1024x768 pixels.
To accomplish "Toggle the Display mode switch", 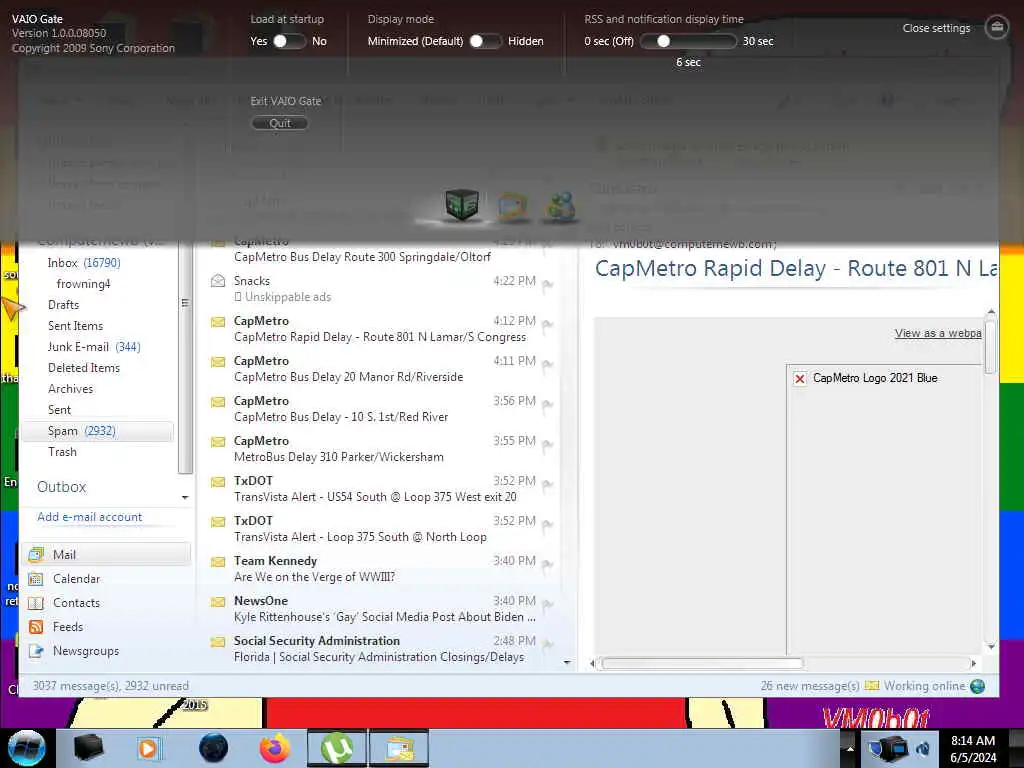I will (485, 41).
